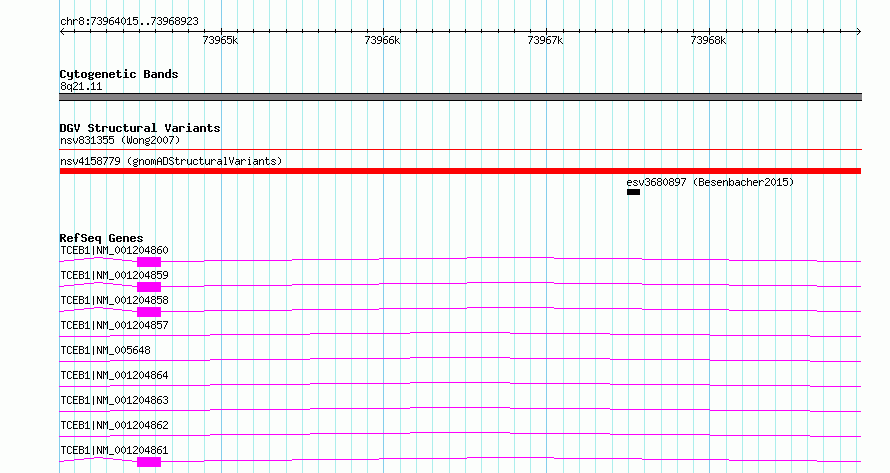Click the magenta exon of NM_001204858
The width and height of the screenshot is (890, 473).
click(x=149, y=312)
